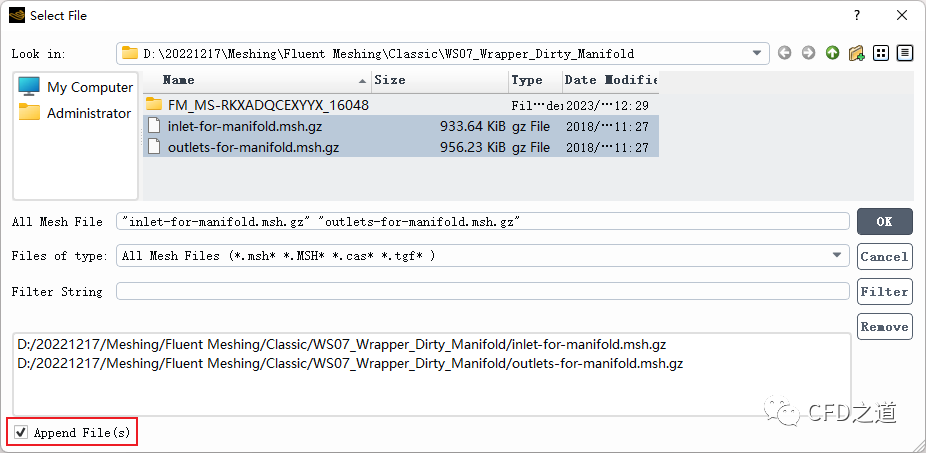The image size is (926, 453).
Task: Go up to the parent directory
Action: [832, 53]
